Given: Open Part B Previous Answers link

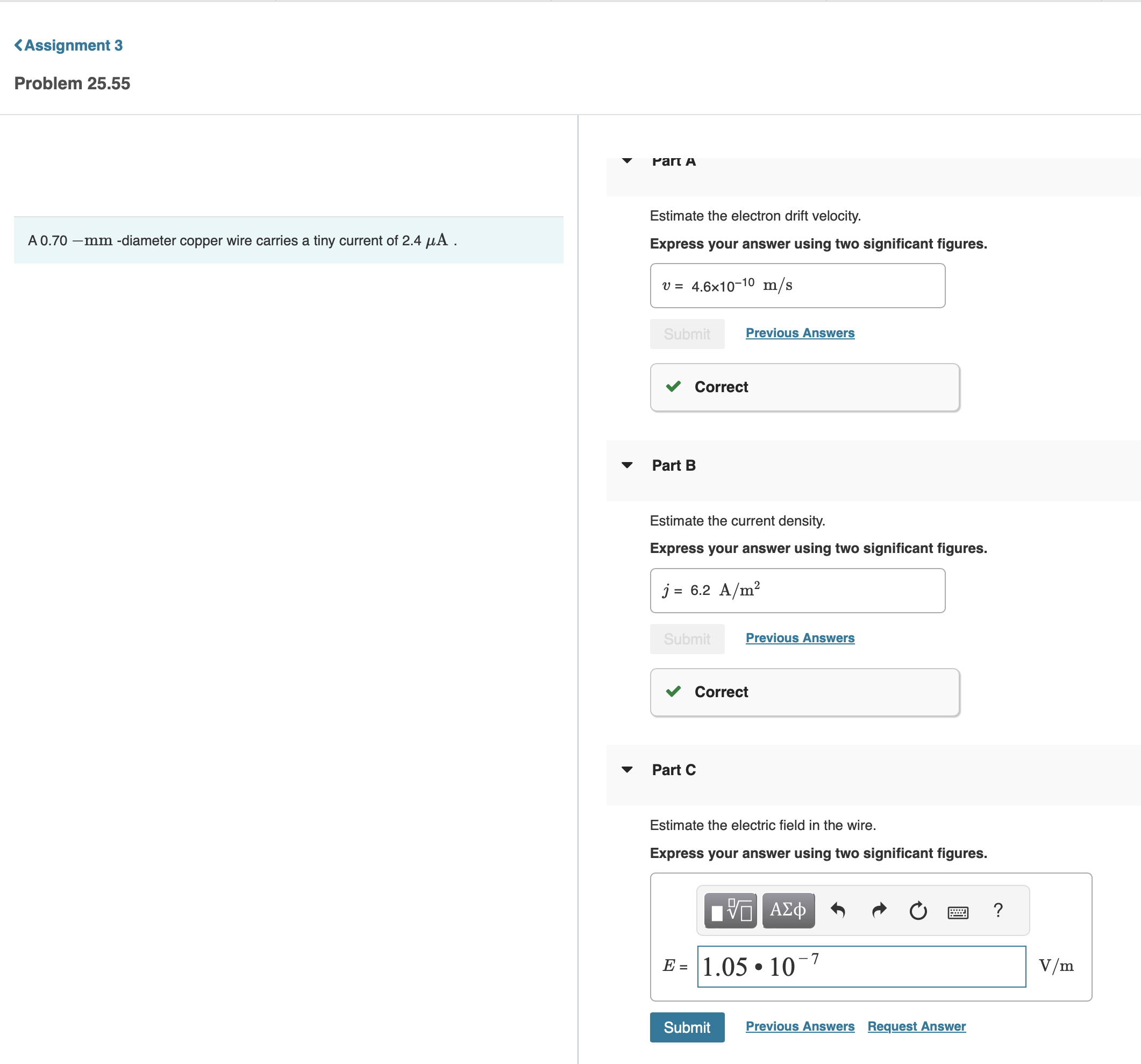Looking at the screenshot, I should tap(800, 638).
